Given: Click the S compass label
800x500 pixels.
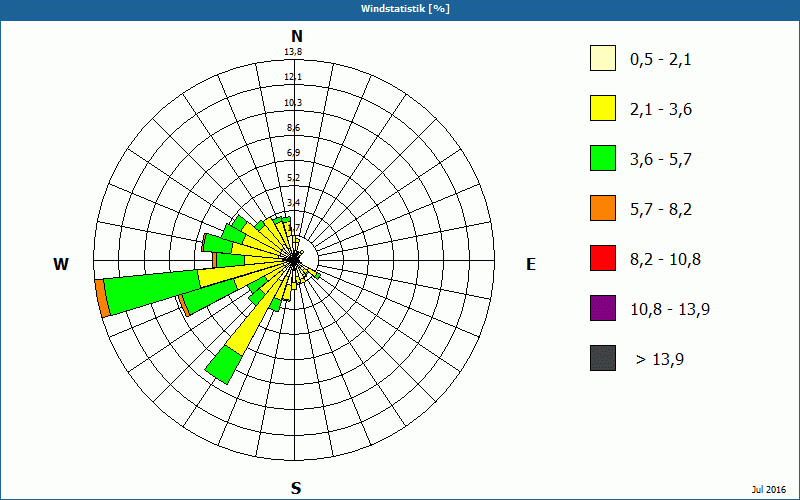Looking at the screenshot, I should point(296,489).
